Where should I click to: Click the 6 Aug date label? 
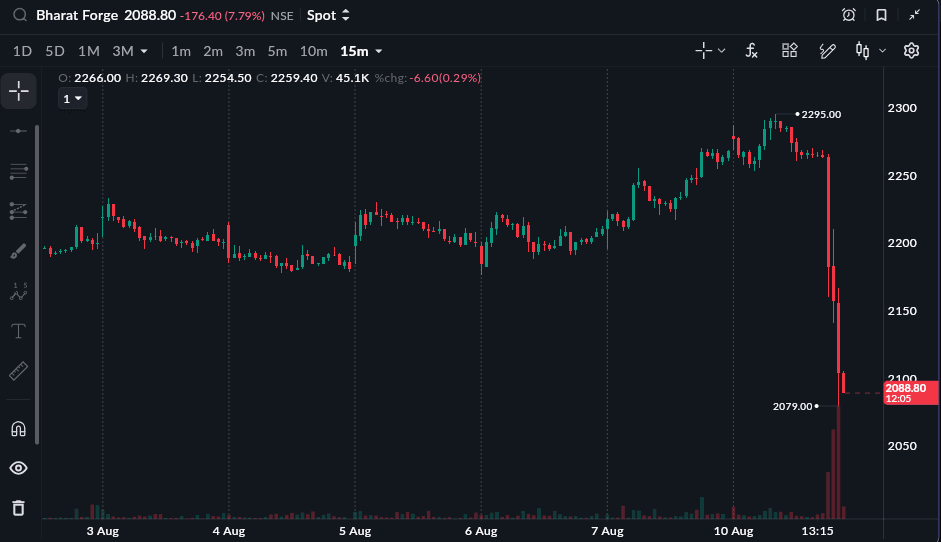tap(481, 531)
